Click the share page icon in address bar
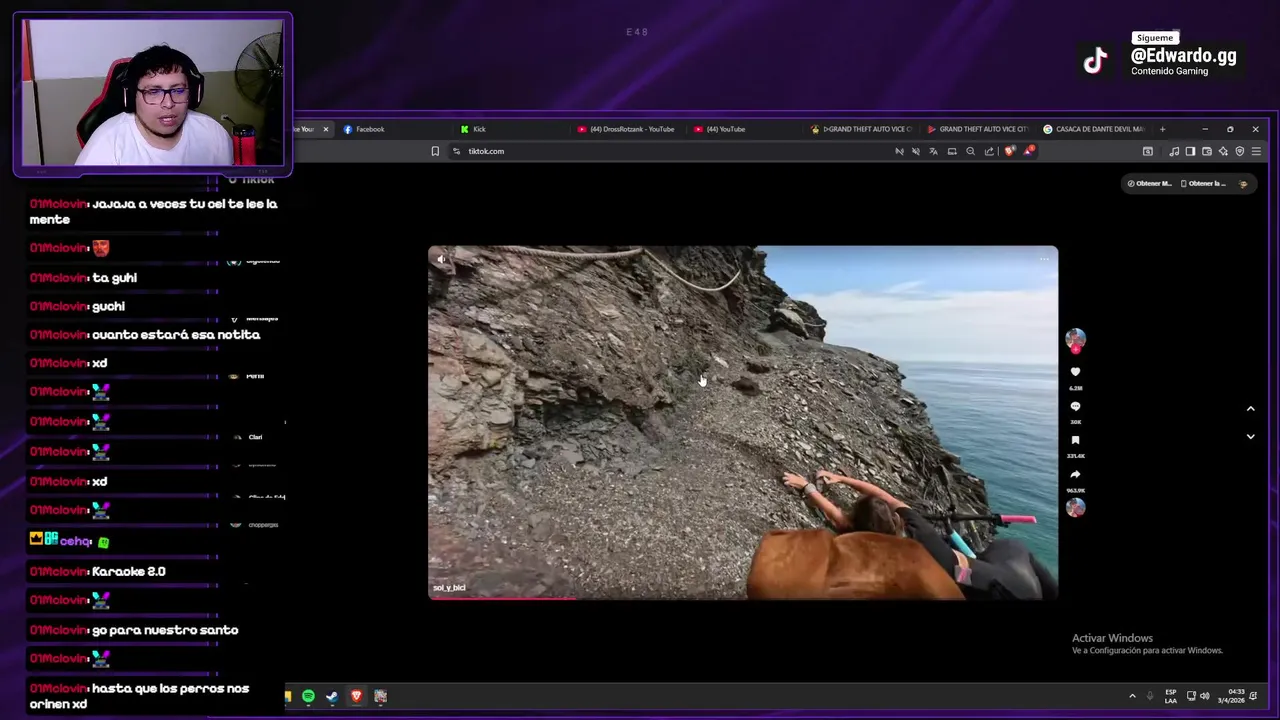This screenshot has width=1280, height=720. [x=989, y=151]
